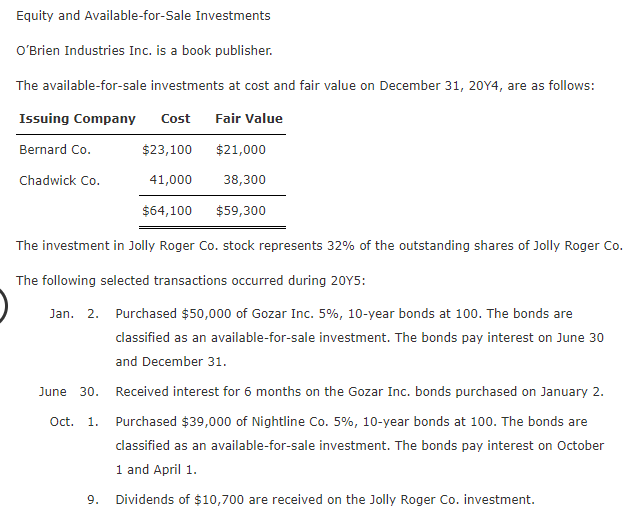This screenshot has width=643, height=517.
Task: Click Chadwick Co. row label
Action: tap(59, 180)
